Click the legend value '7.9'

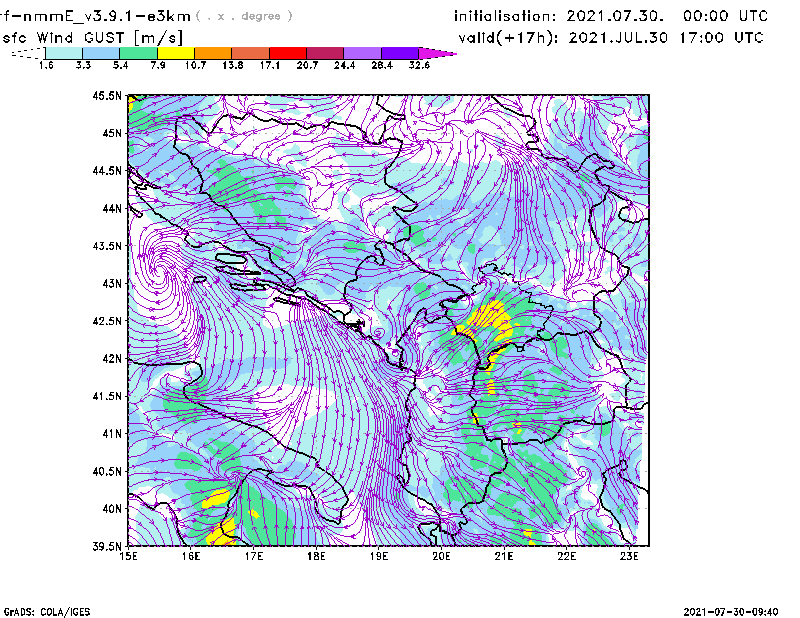coord(158,65)
